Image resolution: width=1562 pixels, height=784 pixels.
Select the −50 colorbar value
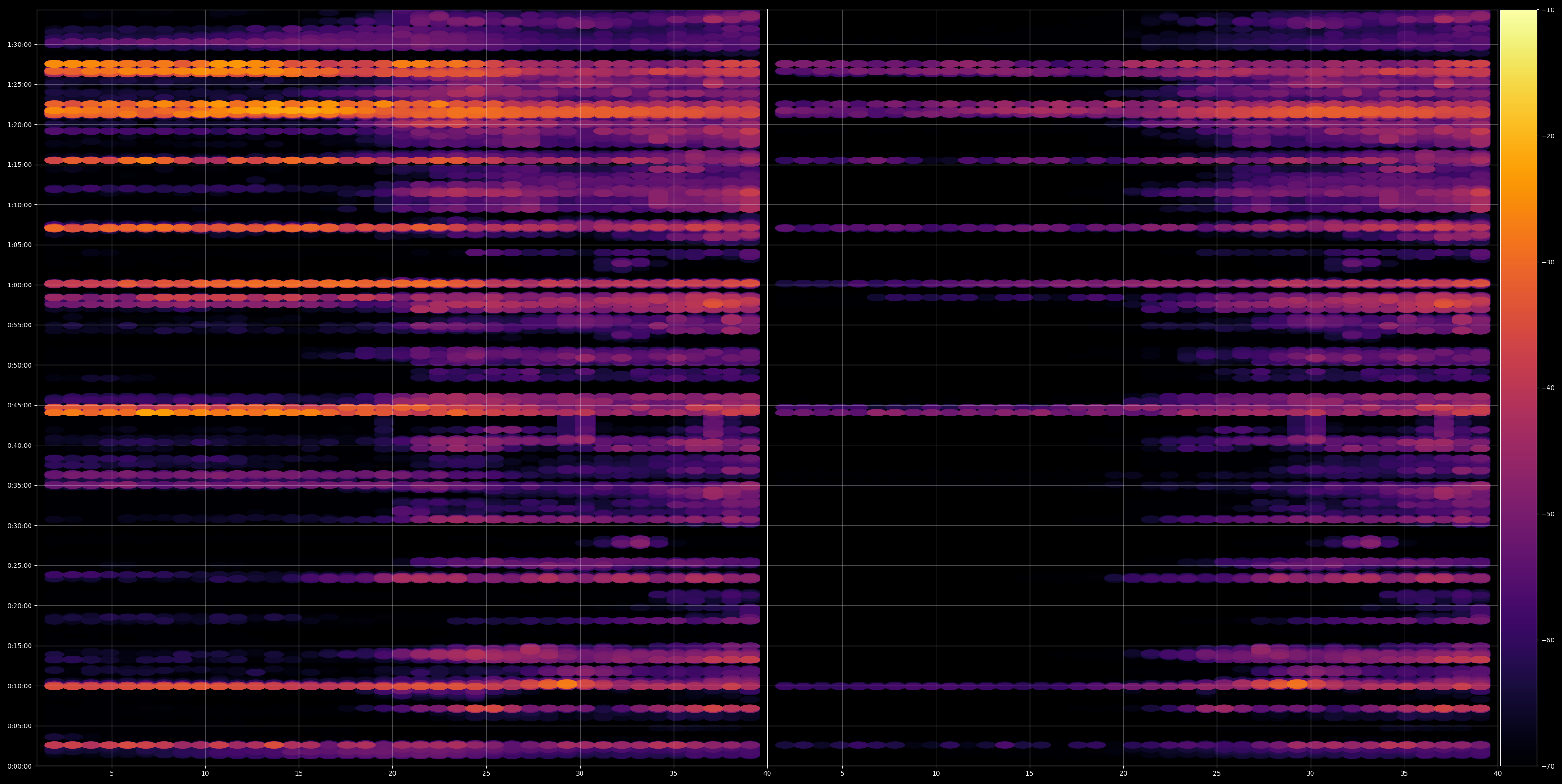click(1547, 514)
